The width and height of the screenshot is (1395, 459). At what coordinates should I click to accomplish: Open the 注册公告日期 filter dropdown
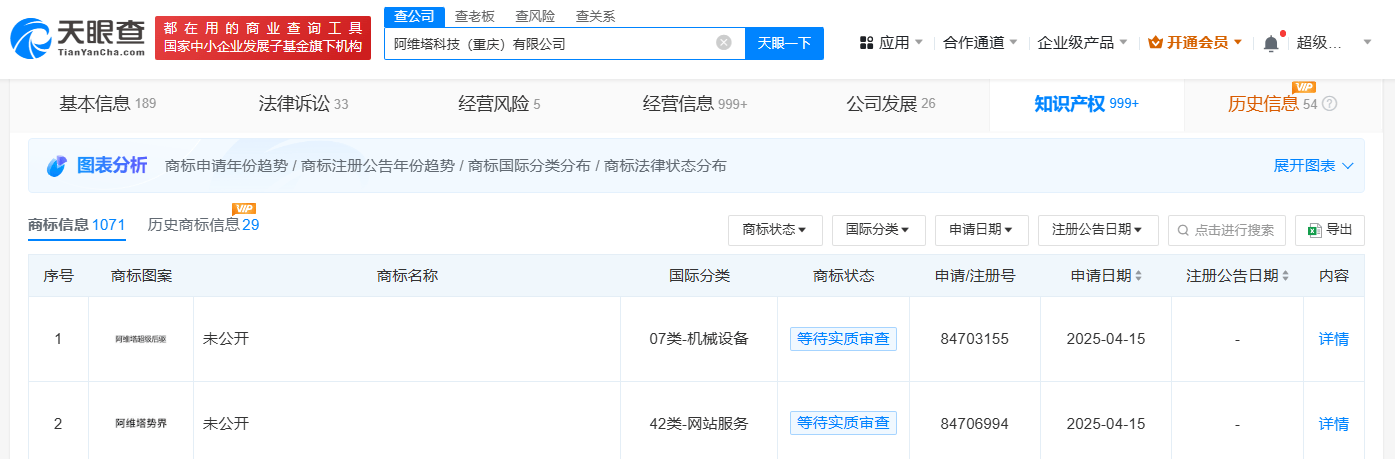[1098, 230]
